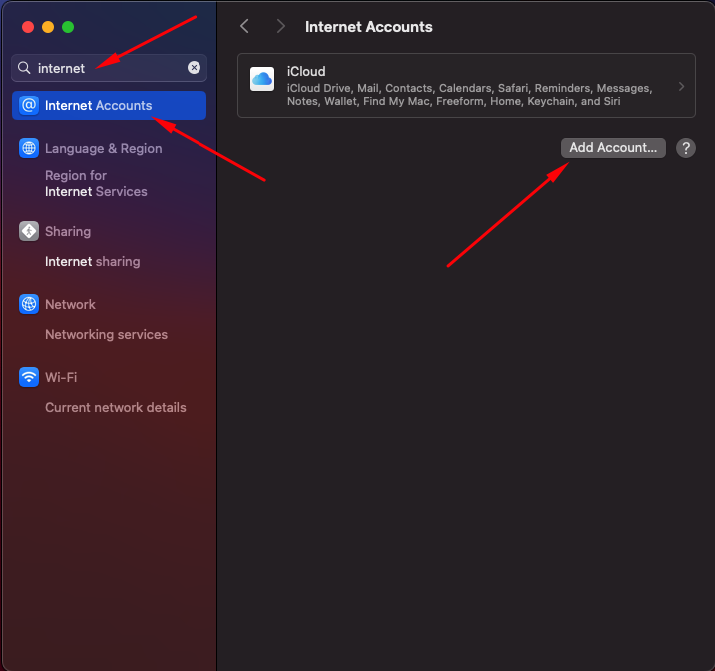Expand the iCloud row chevron
This screenshot has width=715, height=671.
point(681,86)
